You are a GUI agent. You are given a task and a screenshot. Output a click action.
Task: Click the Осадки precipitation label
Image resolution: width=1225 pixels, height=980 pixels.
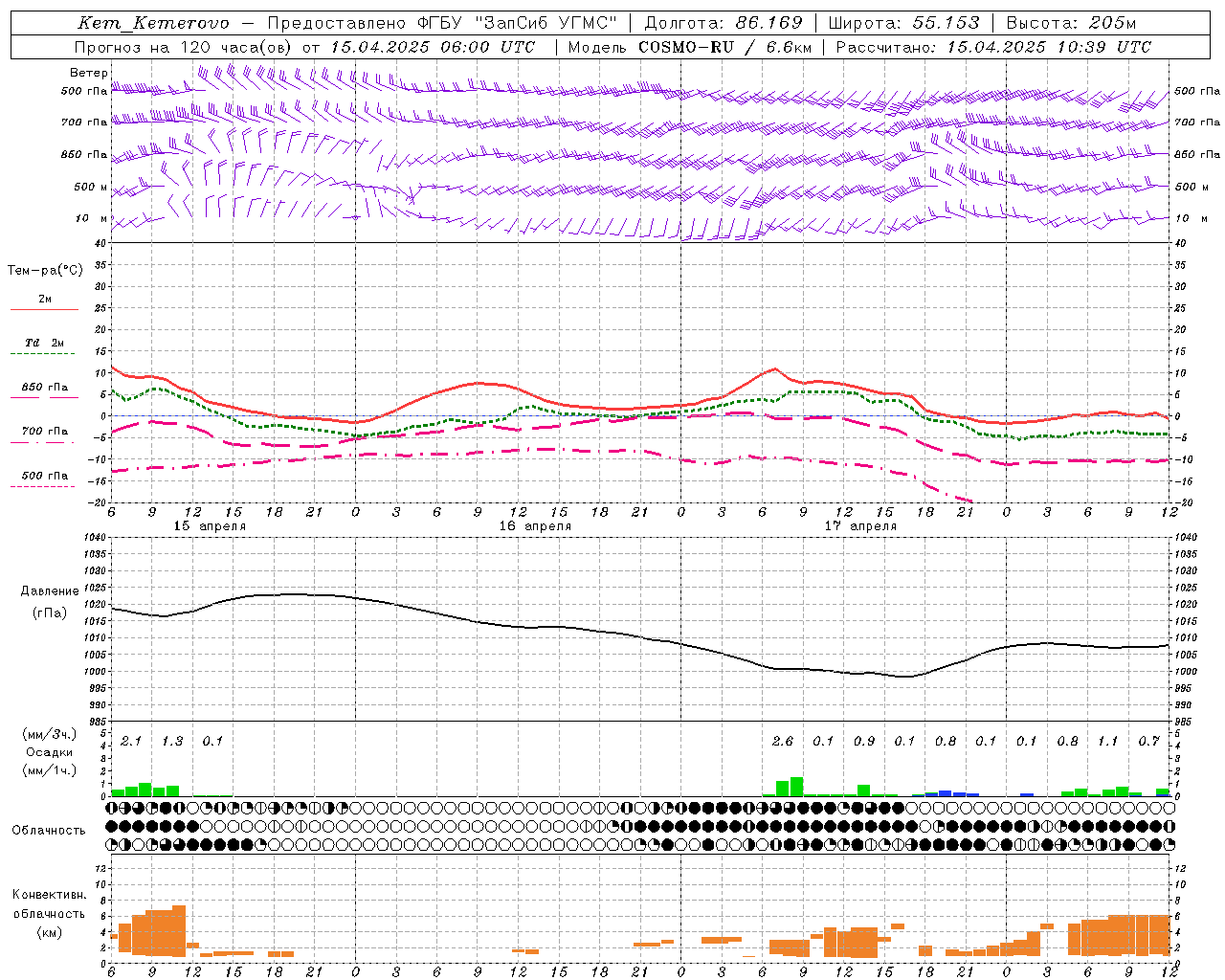[49, 752]
